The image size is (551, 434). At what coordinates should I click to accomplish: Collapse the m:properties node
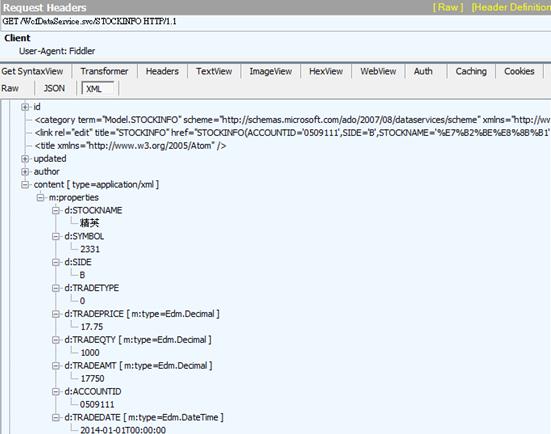pos(40,198)
